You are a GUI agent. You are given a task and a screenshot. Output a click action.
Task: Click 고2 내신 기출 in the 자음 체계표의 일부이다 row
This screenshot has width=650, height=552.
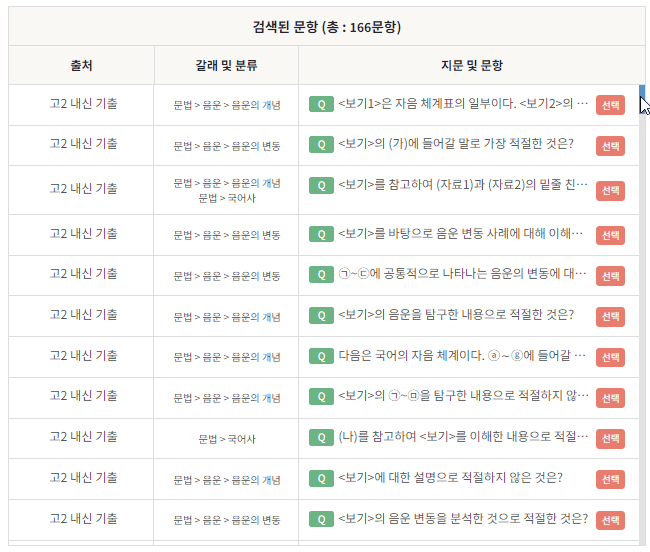[x=83, y=104]
